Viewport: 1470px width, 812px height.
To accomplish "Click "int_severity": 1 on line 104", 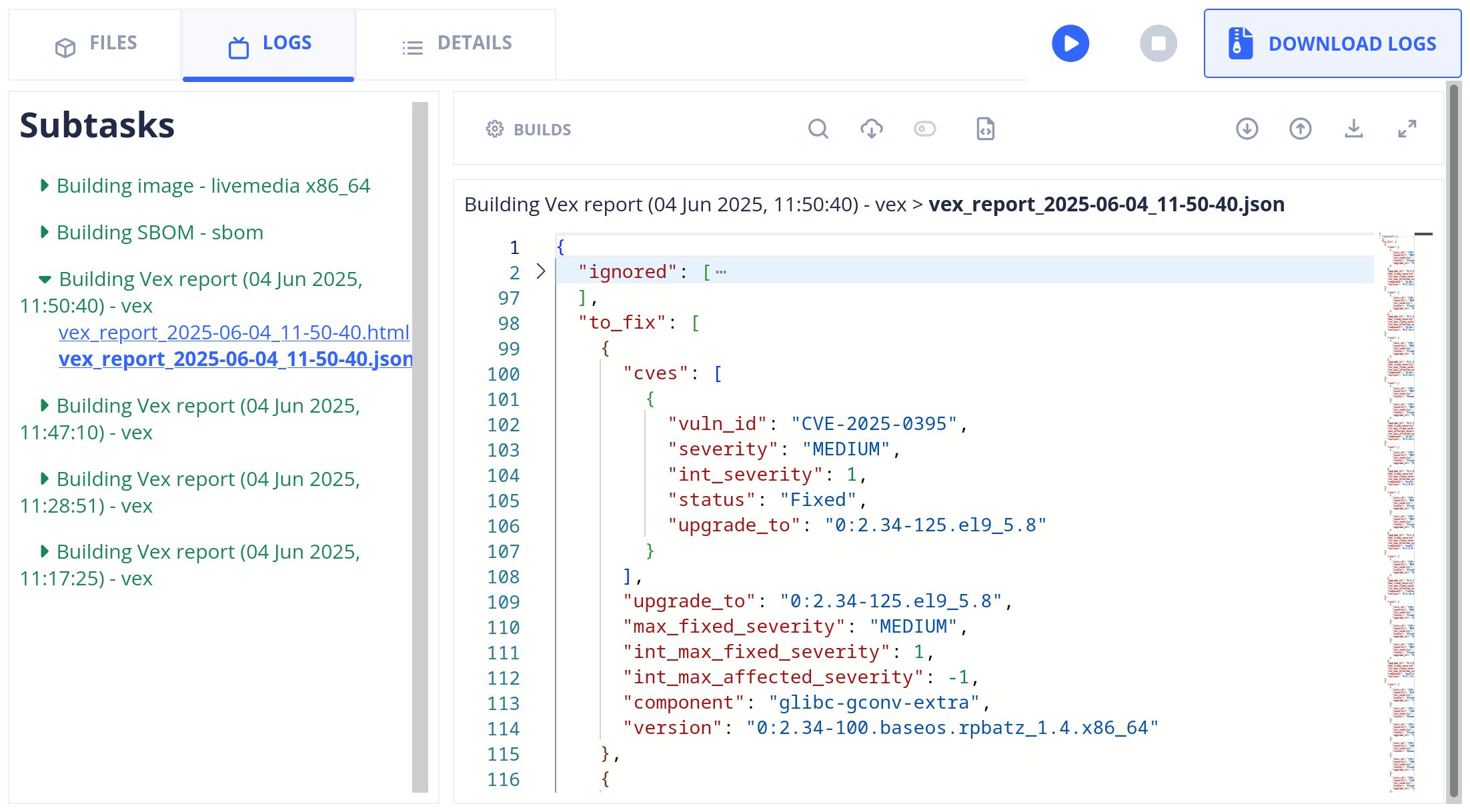I will coord(768,475).
